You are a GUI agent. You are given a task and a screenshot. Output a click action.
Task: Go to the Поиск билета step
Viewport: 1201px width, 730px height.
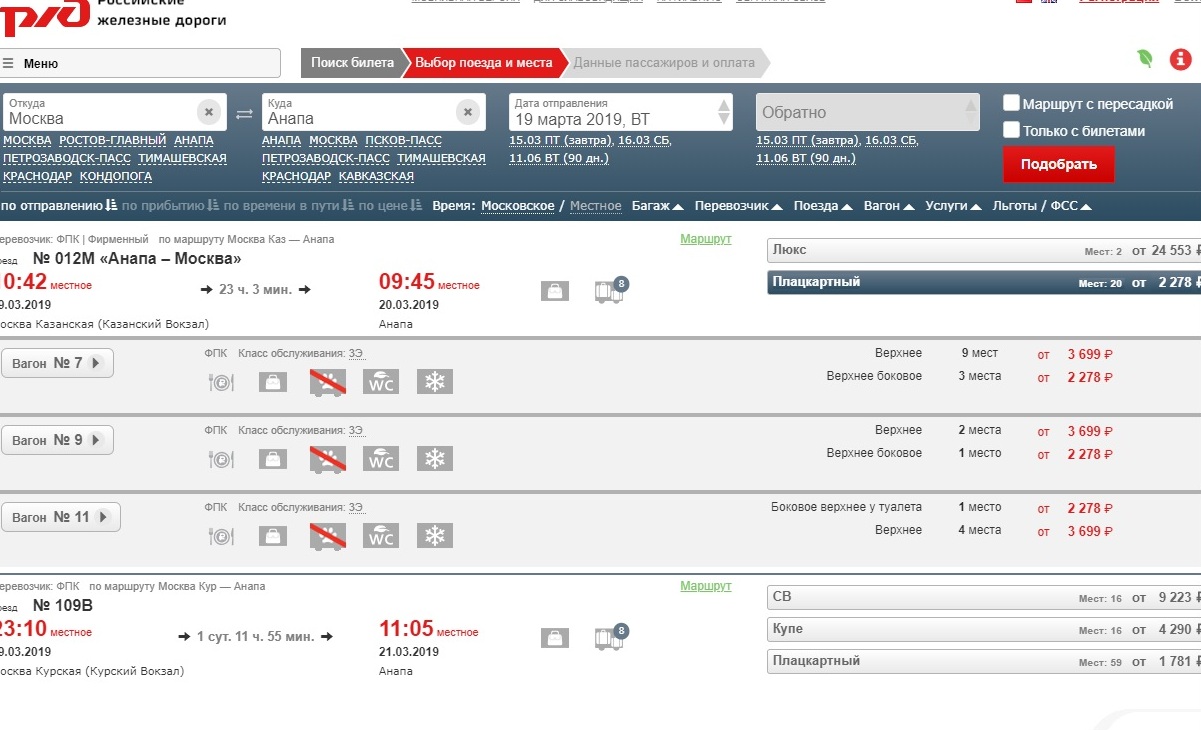[x=352, y=63]
